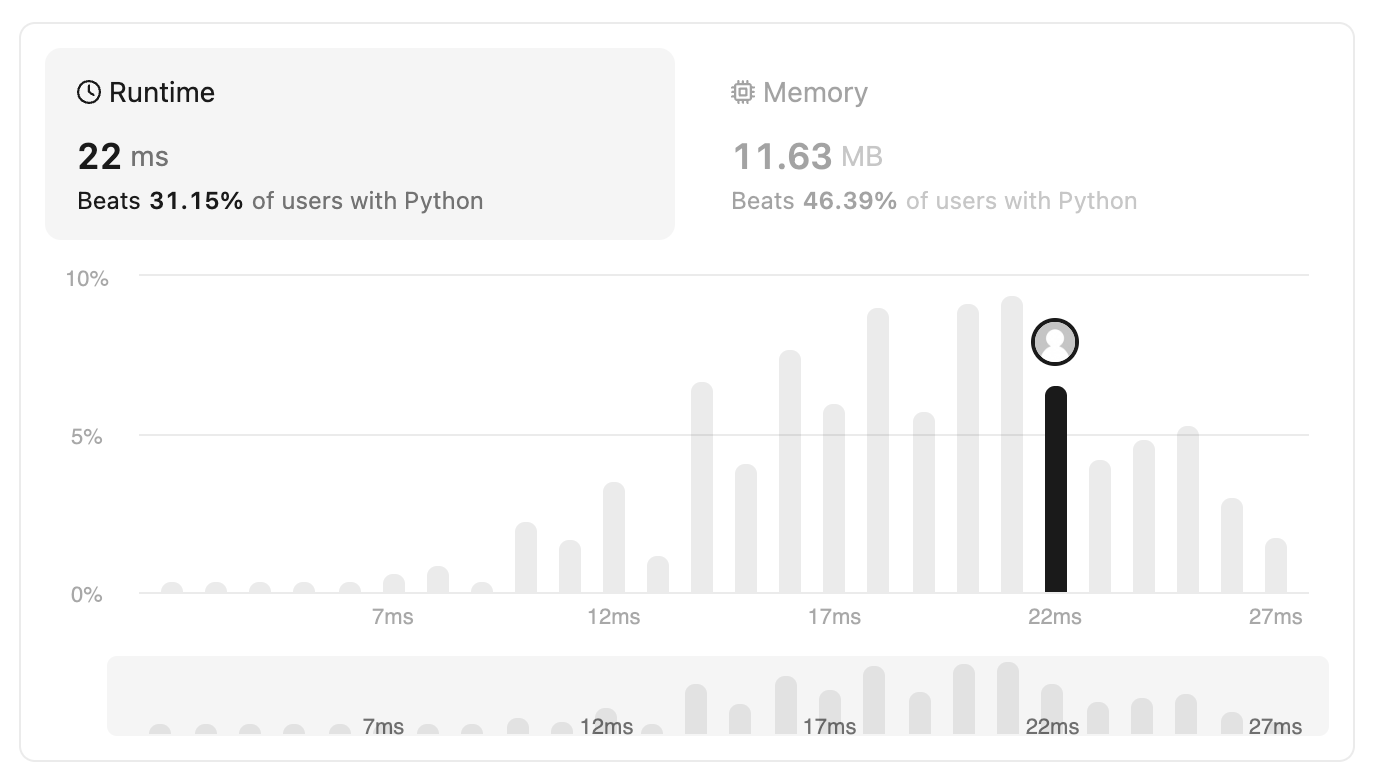Click the 27ms label in the overview strip
This screenshot has height=778, width=1374.
point(1276,726)
